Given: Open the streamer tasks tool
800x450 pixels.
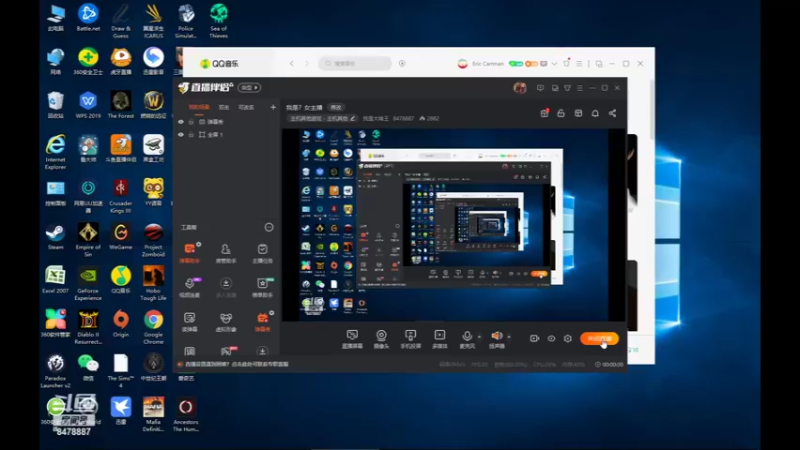Looking at the screenshot, I should 262,253.
